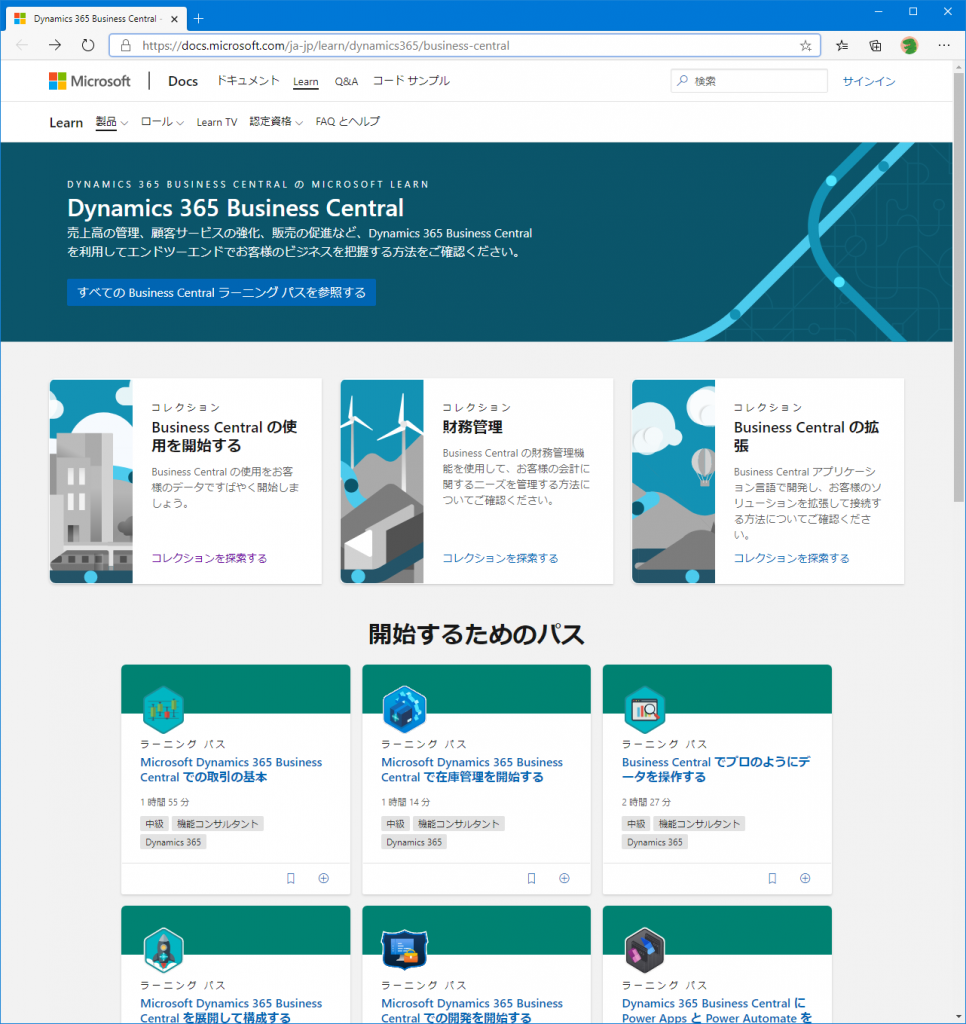Expand the ロール dropdown menu

tap(162, 122)
